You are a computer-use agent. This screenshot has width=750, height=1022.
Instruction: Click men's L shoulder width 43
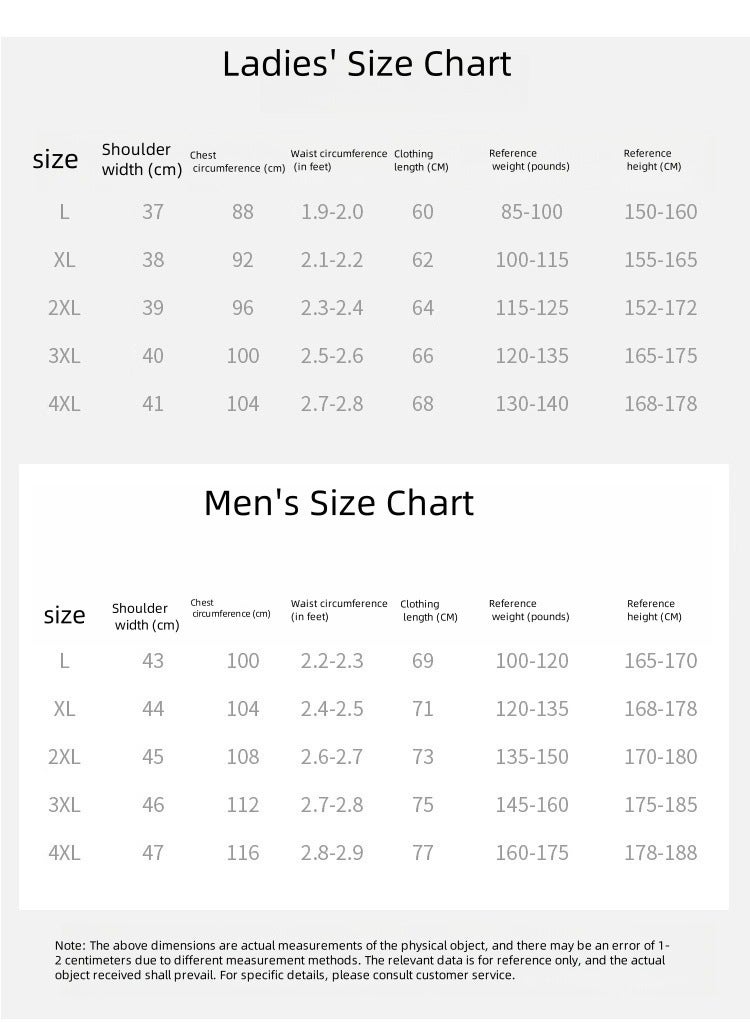(152, 661)
